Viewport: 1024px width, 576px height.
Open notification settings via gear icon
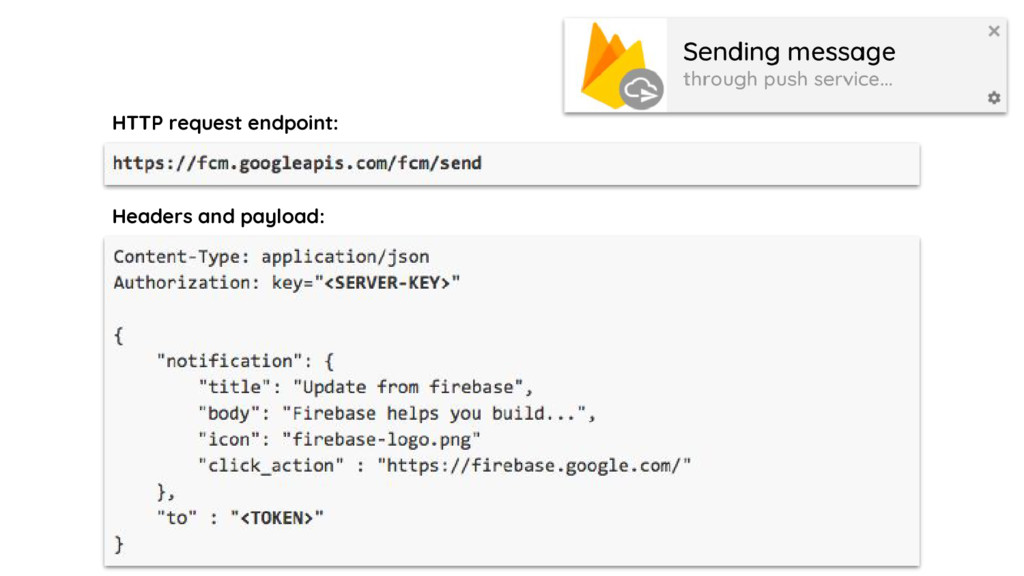[993, 98]
